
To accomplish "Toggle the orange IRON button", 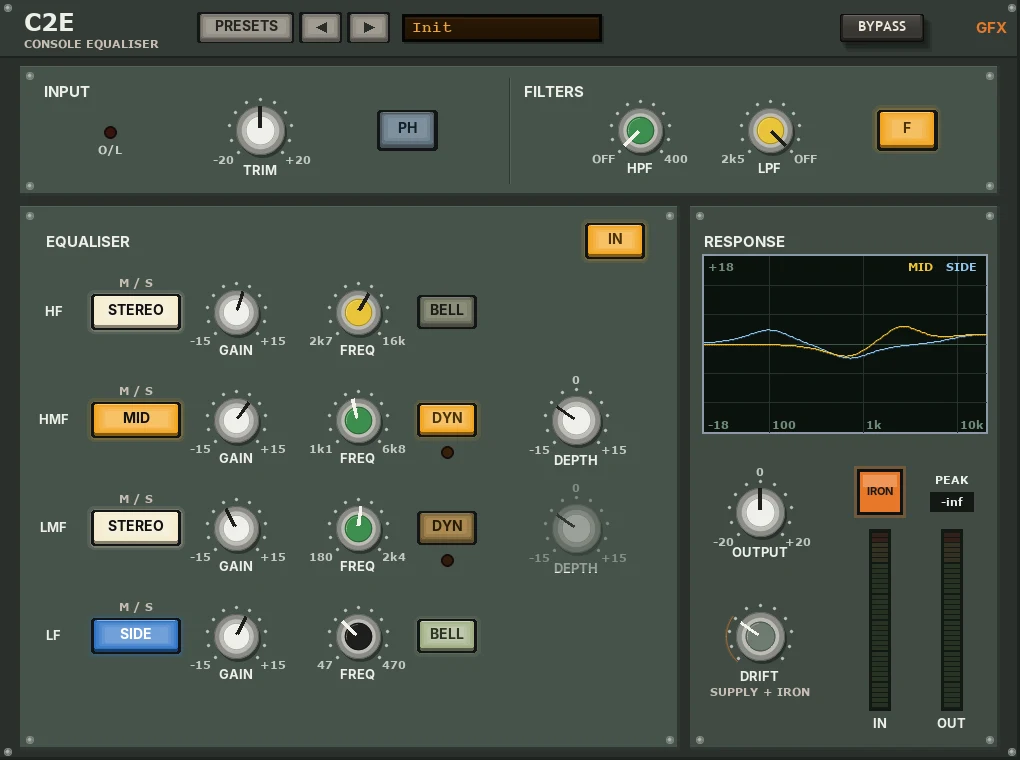I will [x=879, y=492].
